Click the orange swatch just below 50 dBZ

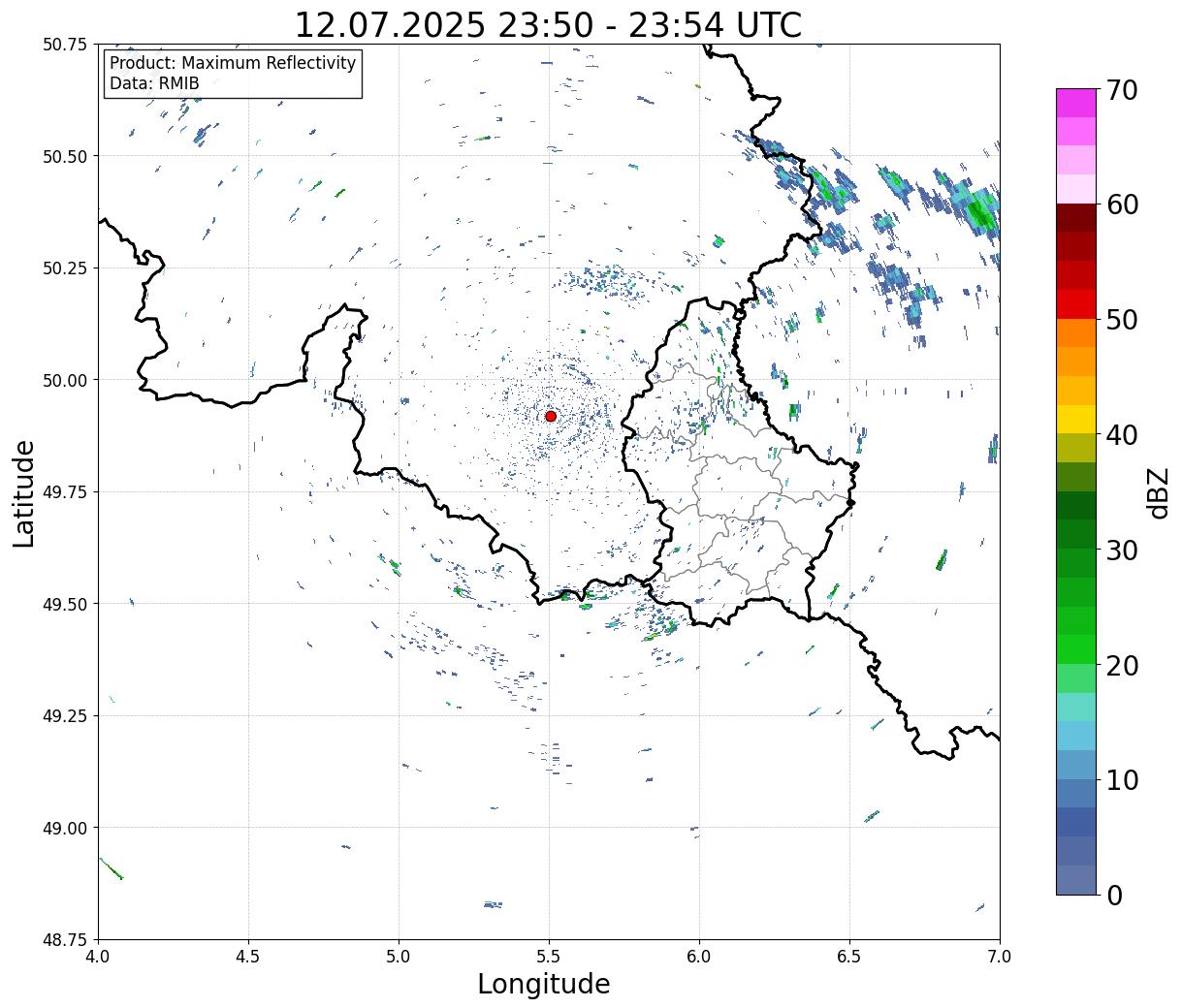click(x=1076, y=332)
